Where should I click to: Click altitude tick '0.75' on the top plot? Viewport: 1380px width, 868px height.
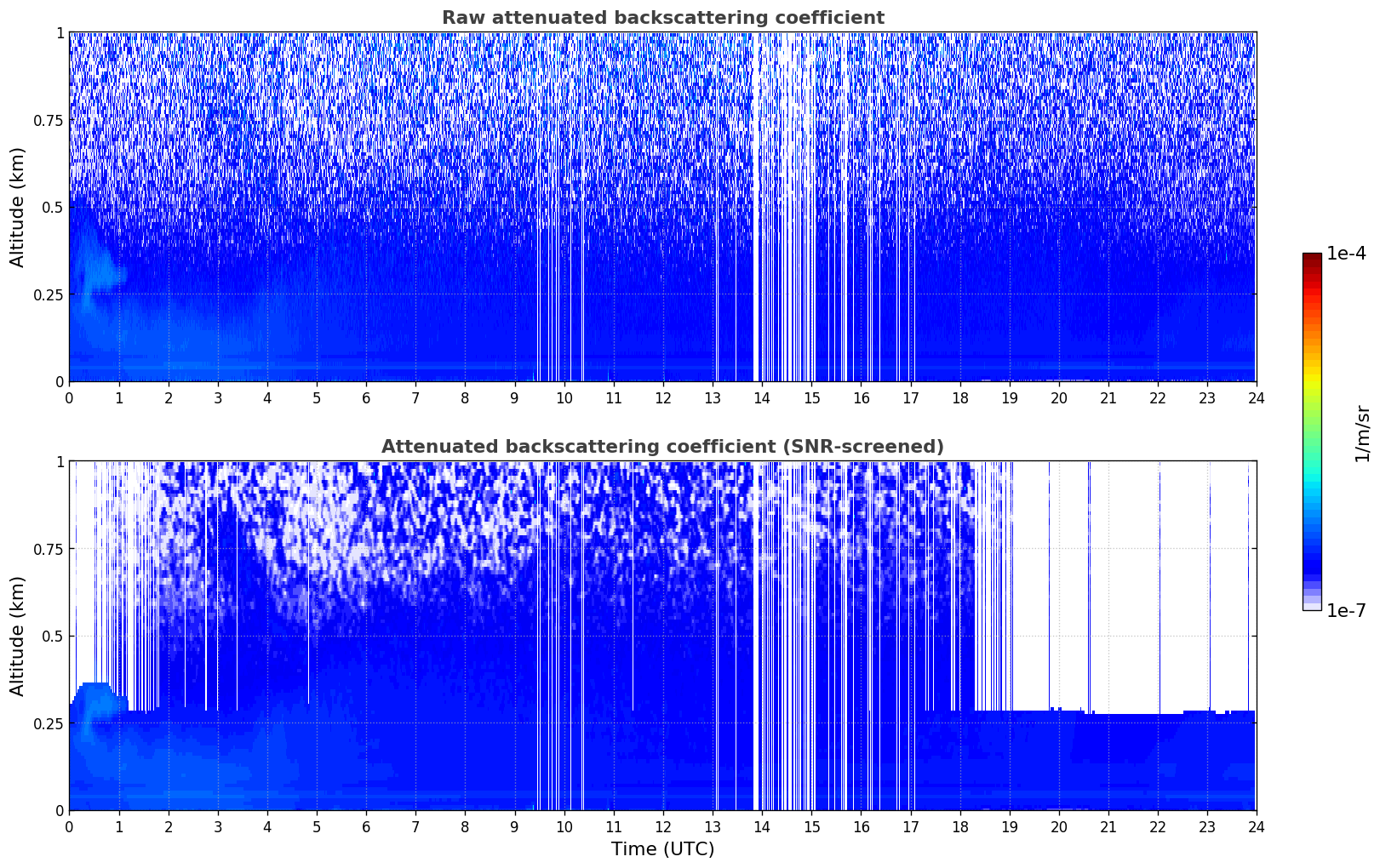[x=49, y=120]
